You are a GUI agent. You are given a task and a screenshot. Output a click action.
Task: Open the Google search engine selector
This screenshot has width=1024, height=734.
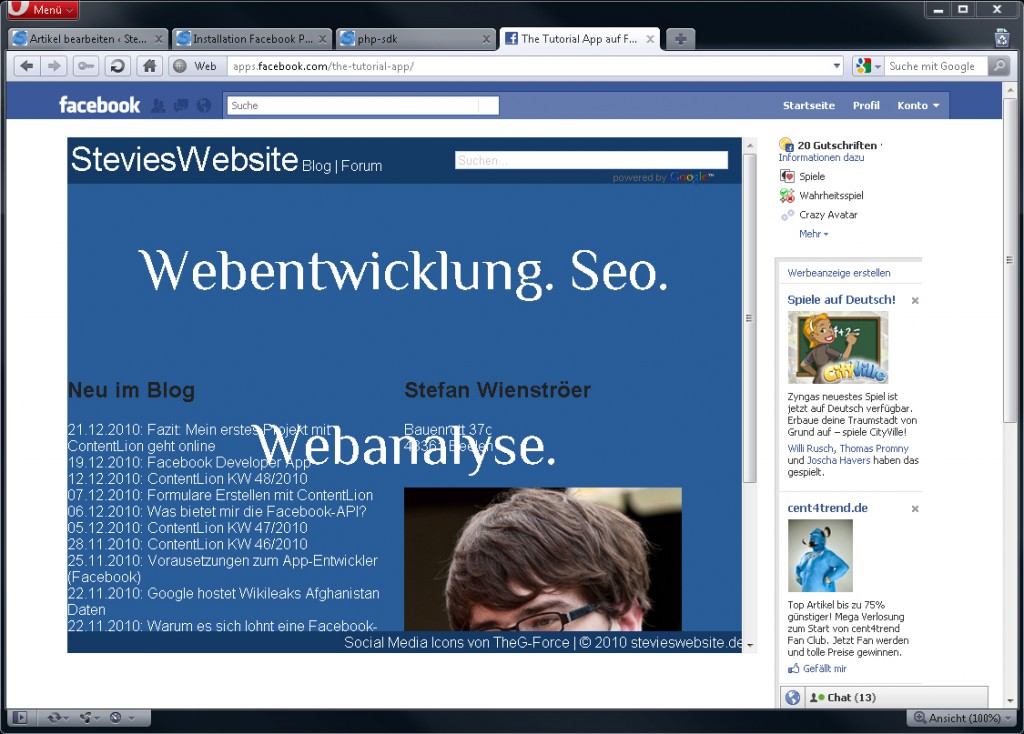pyautogui.click(x=869, y=66)
